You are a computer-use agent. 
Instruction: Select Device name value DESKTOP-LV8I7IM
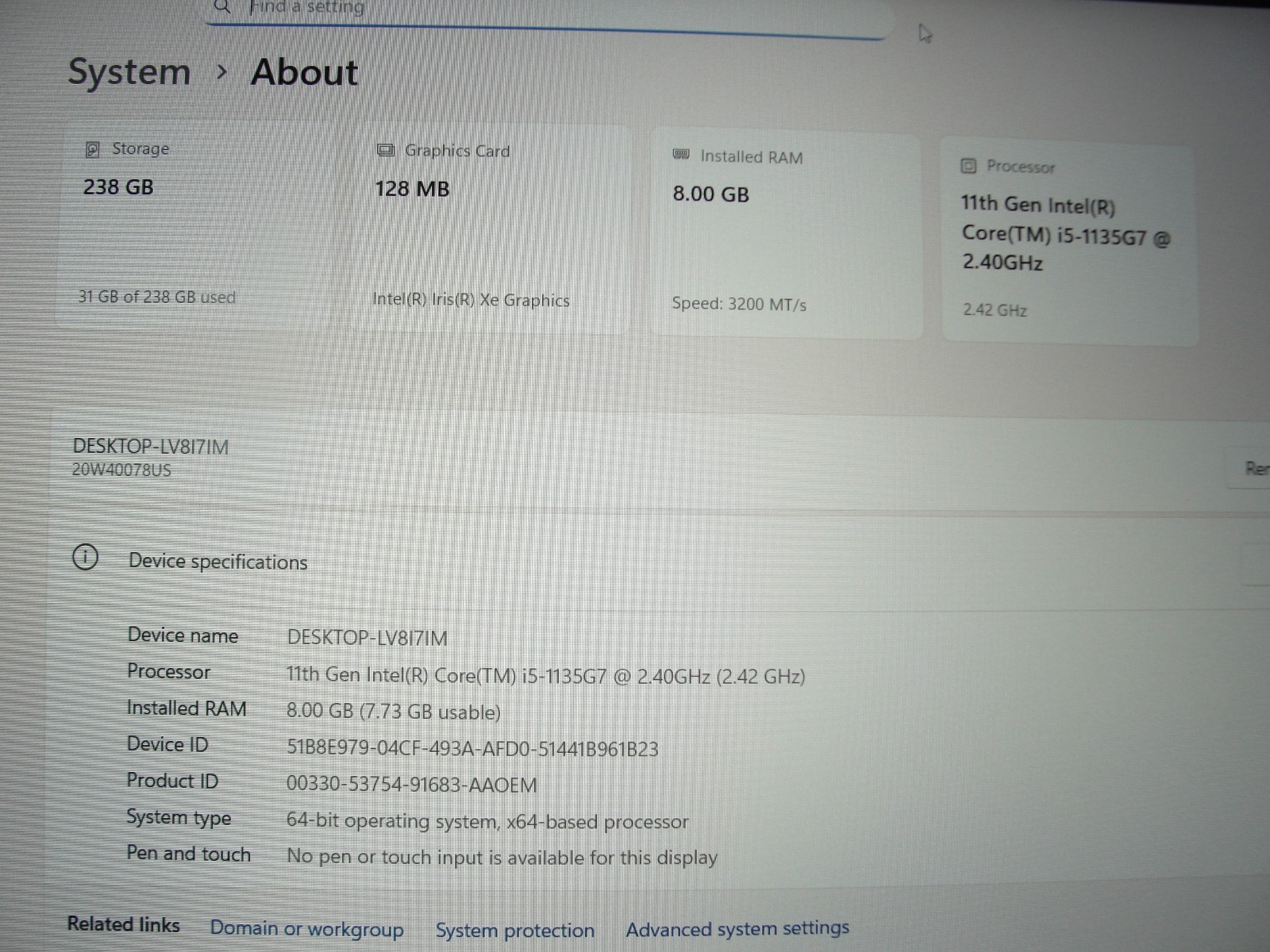tap(367, 638)
